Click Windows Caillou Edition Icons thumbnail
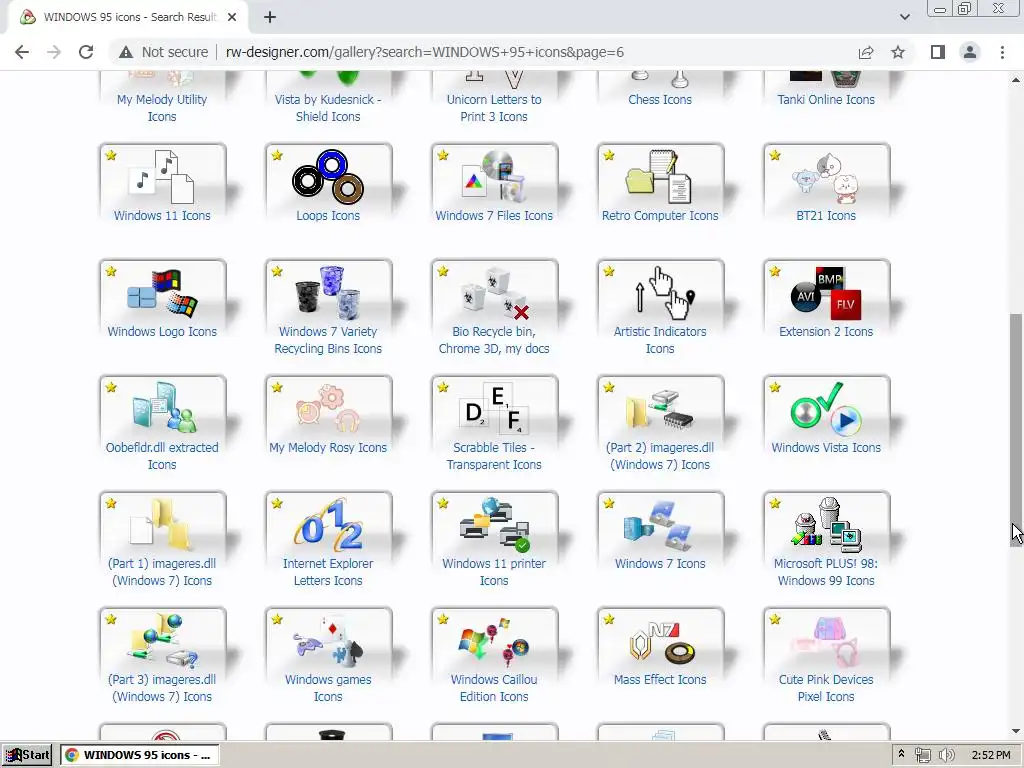1024x768 pixels. [494, 640]
